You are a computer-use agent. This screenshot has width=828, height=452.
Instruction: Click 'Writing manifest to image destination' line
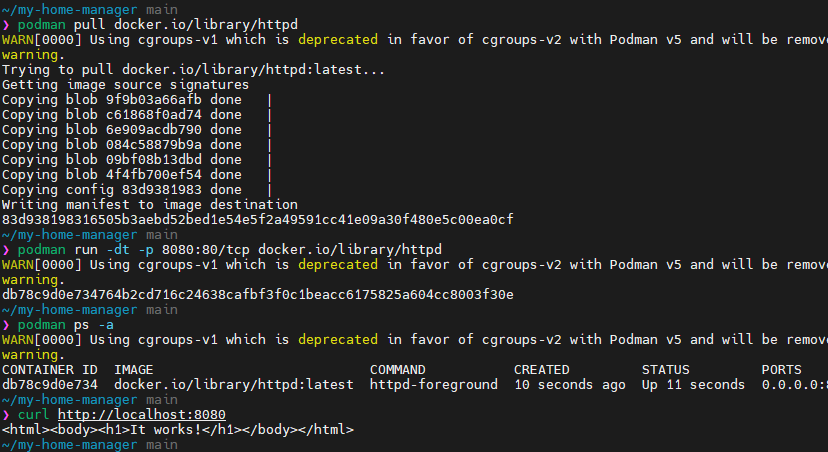tap(149, 204)
